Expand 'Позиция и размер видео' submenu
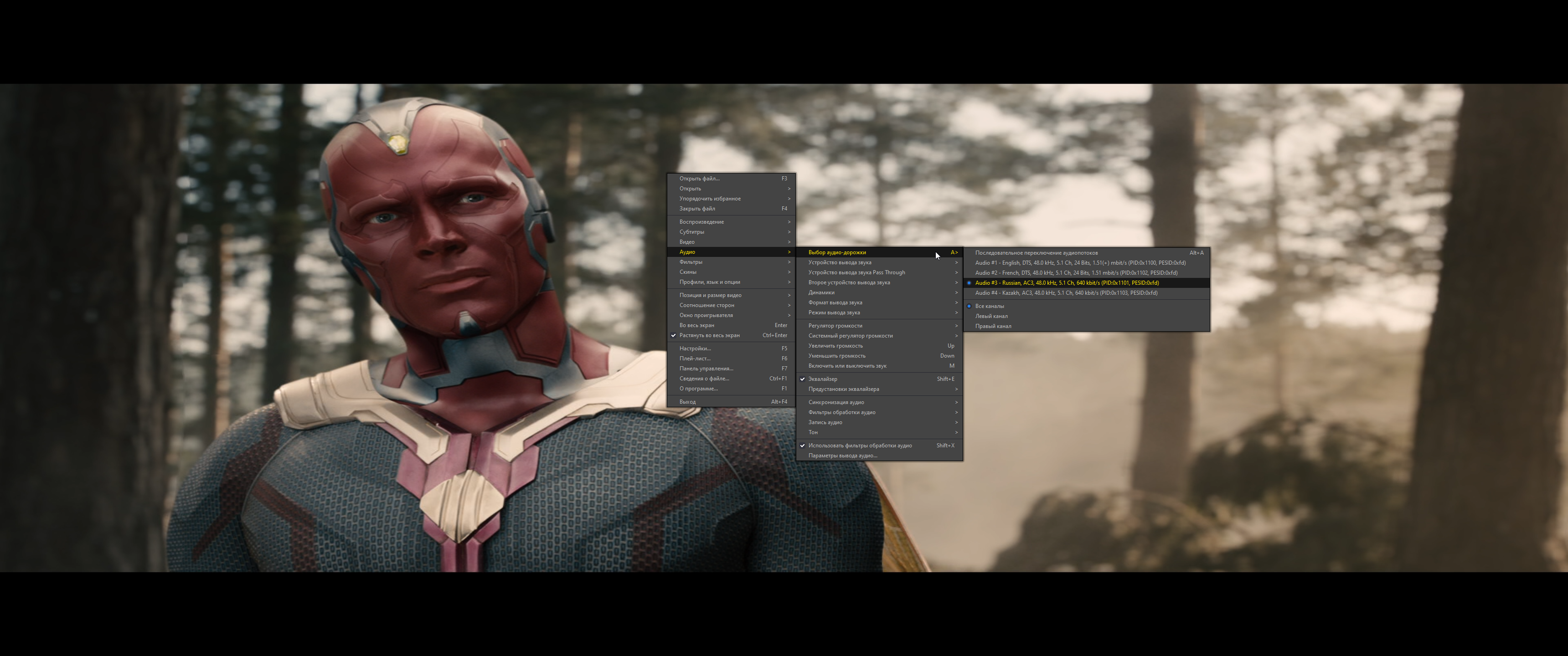This screenshot has width=1568, height=656. coord(731,295)
